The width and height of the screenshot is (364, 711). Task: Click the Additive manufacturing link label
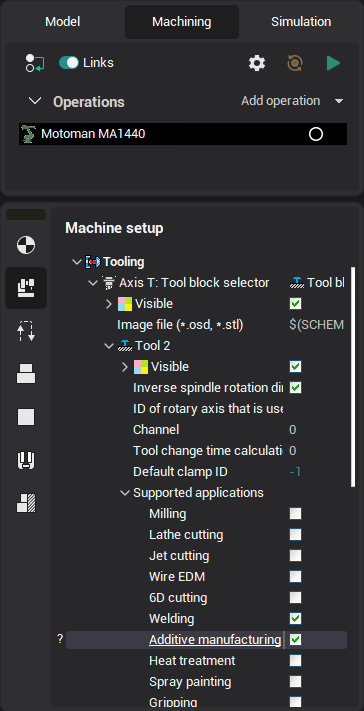(215, 640)
